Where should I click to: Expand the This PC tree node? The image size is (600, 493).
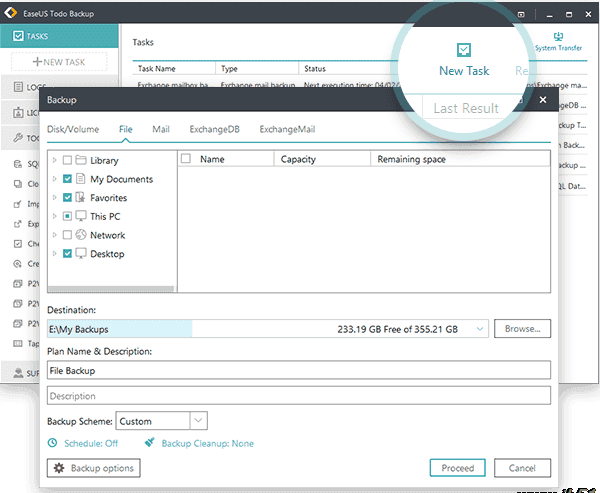click(x=54, y=216)
